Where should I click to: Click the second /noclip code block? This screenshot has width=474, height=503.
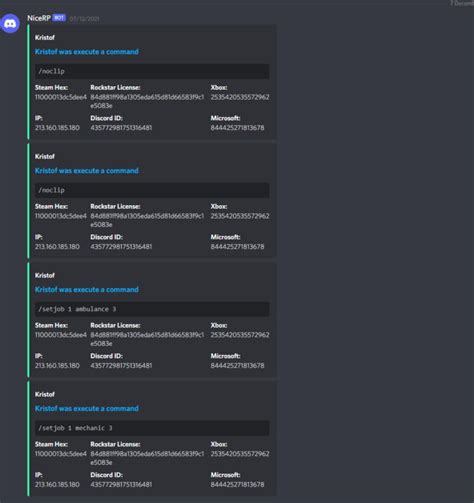tap(152, 190)
